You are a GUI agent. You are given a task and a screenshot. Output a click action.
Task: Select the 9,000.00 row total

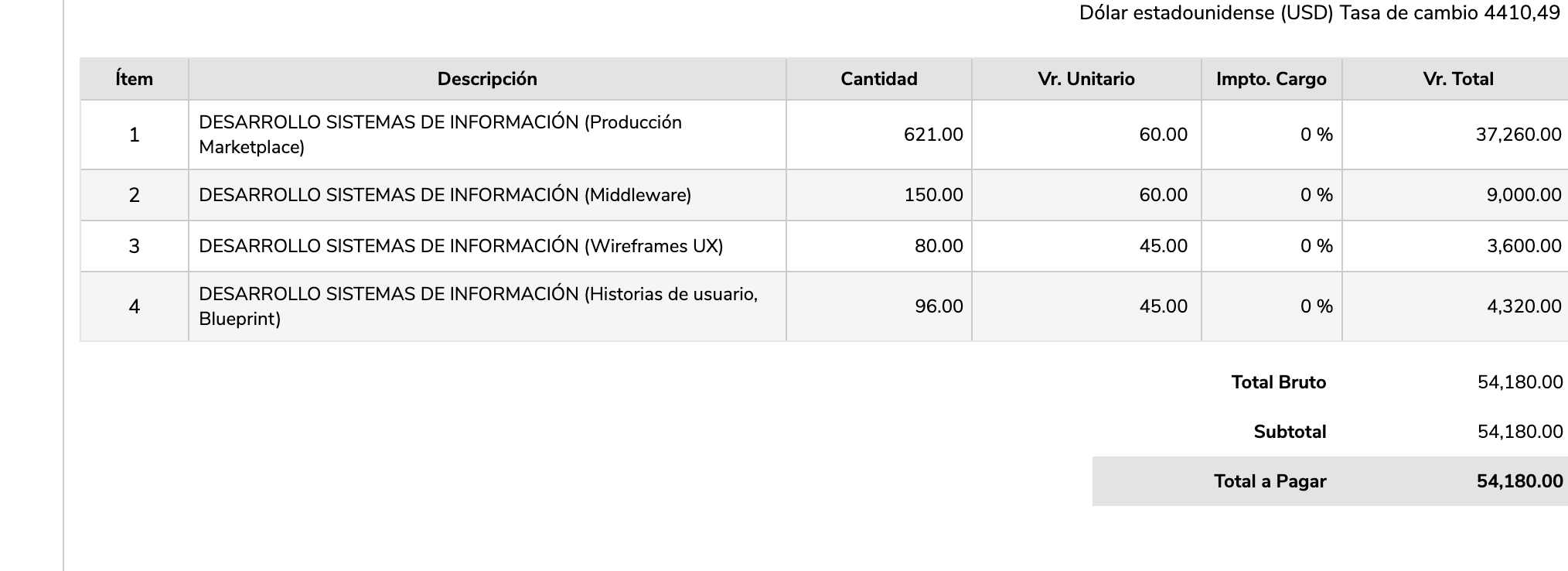(x=1523, y=195)
